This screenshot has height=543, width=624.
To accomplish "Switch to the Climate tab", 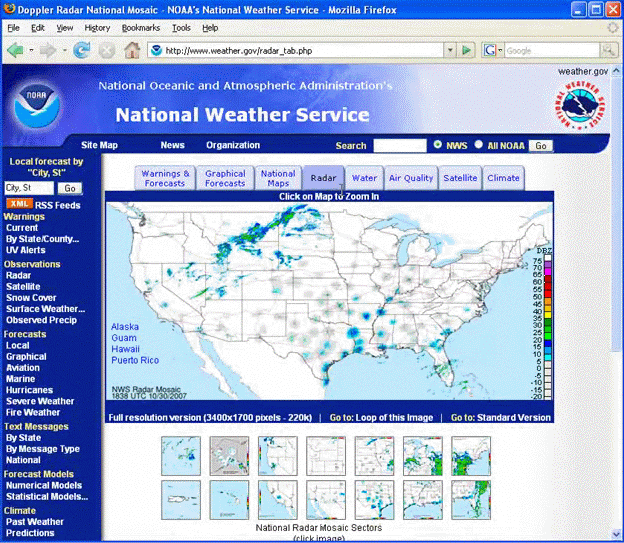I will tap(503, 178).
